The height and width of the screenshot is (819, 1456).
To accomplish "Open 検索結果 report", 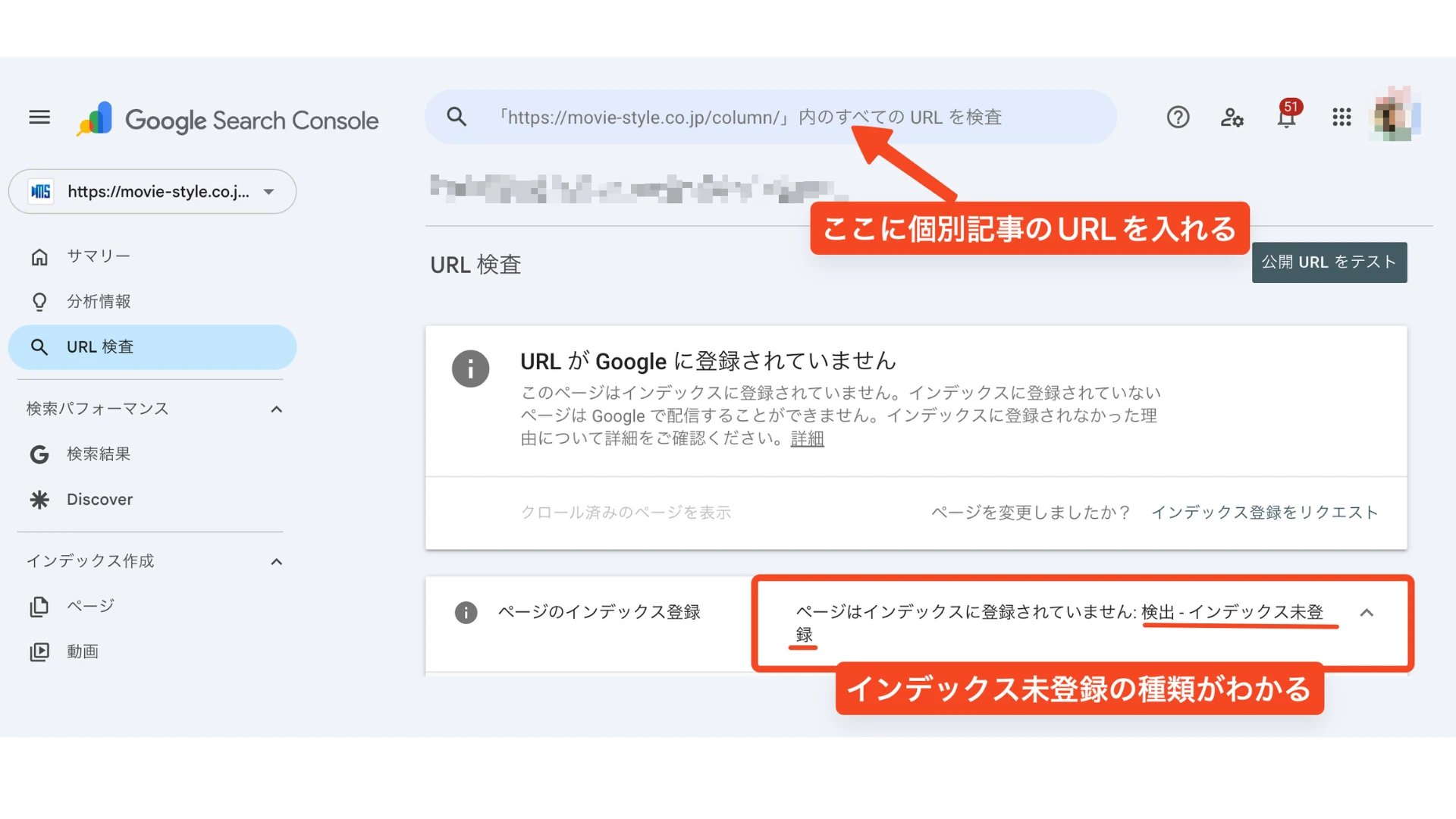I will tap(152, 454).
